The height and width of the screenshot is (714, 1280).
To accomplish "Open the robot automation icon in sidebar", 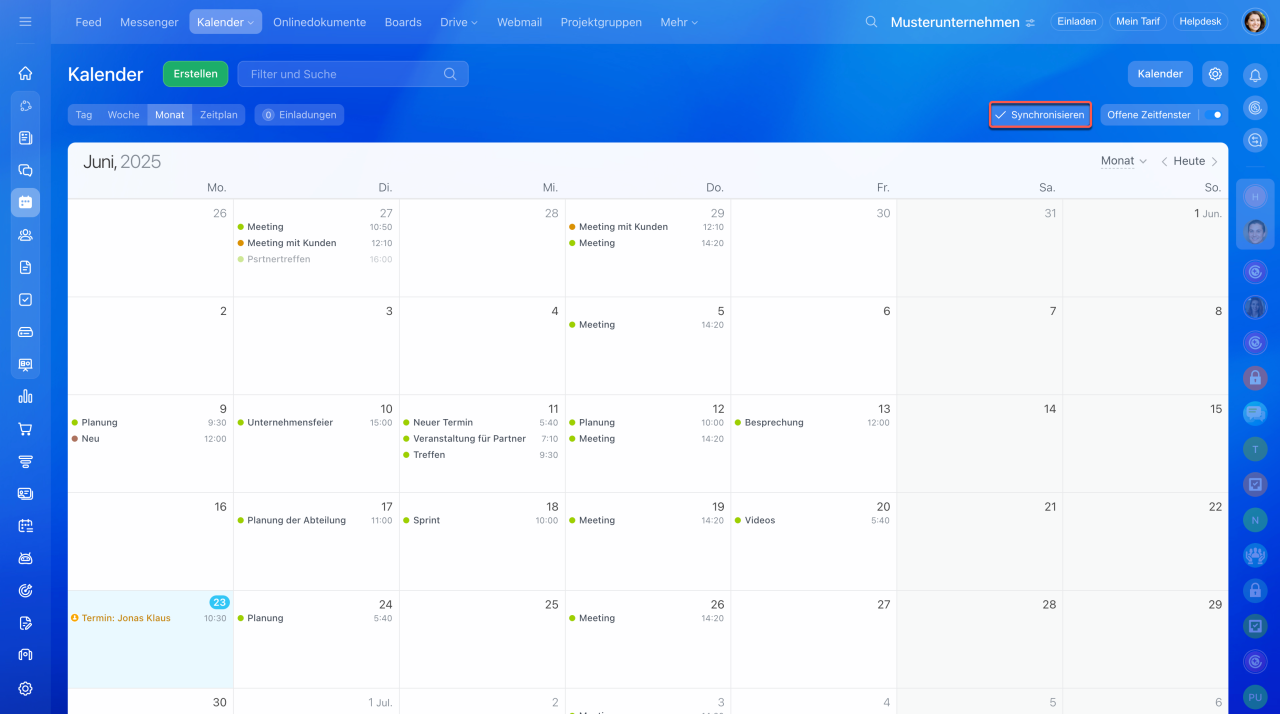I will tap(25, 558).
